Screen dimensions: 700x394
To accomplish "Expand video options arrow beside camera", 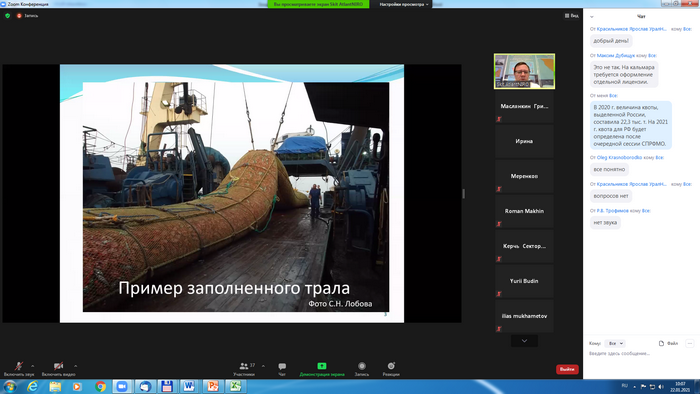I will (75, 366).
